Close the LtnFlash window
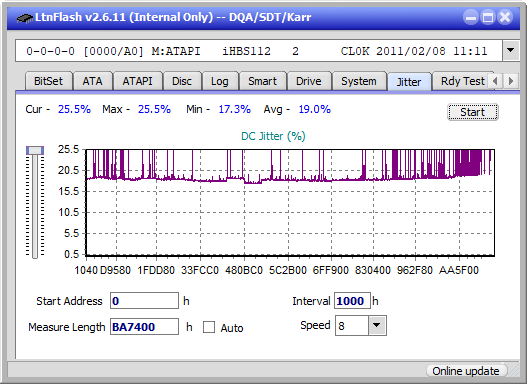 point(505,17)
